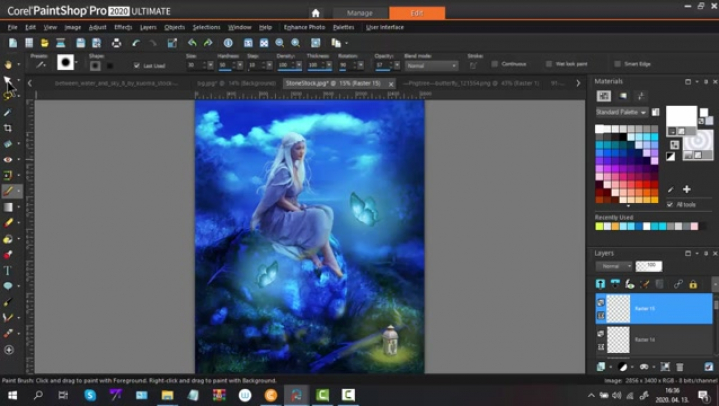Image resolution: width=719 pixels, height=406 pixels.
Task: Select the Text tool
Action: click(x=8, y=270)
